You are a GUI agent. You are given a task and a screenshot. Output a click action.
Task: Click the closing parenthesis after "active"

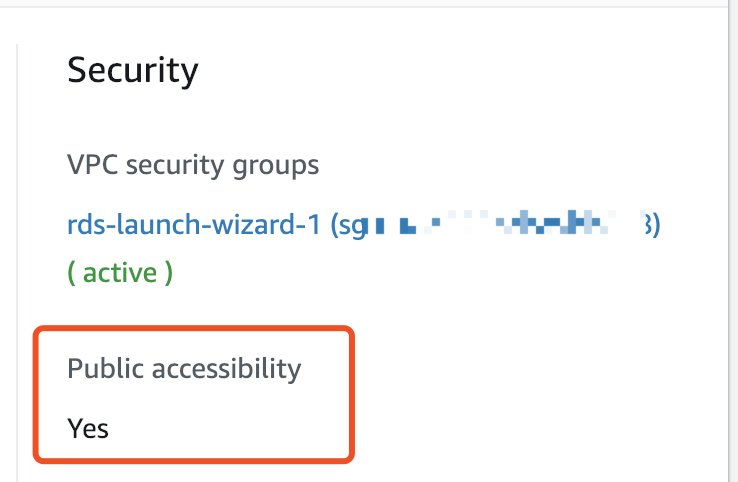(168, 272)
